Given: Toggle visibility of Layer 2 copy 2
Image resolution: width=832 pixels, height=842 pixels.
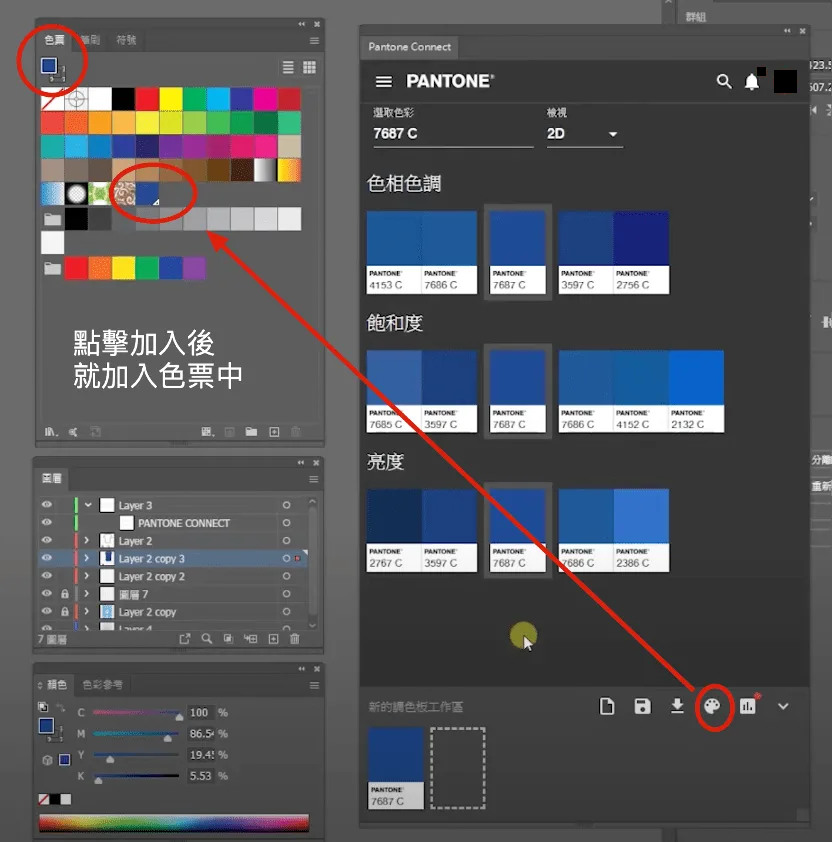Looking at the screenshot, I should point(47,576).
